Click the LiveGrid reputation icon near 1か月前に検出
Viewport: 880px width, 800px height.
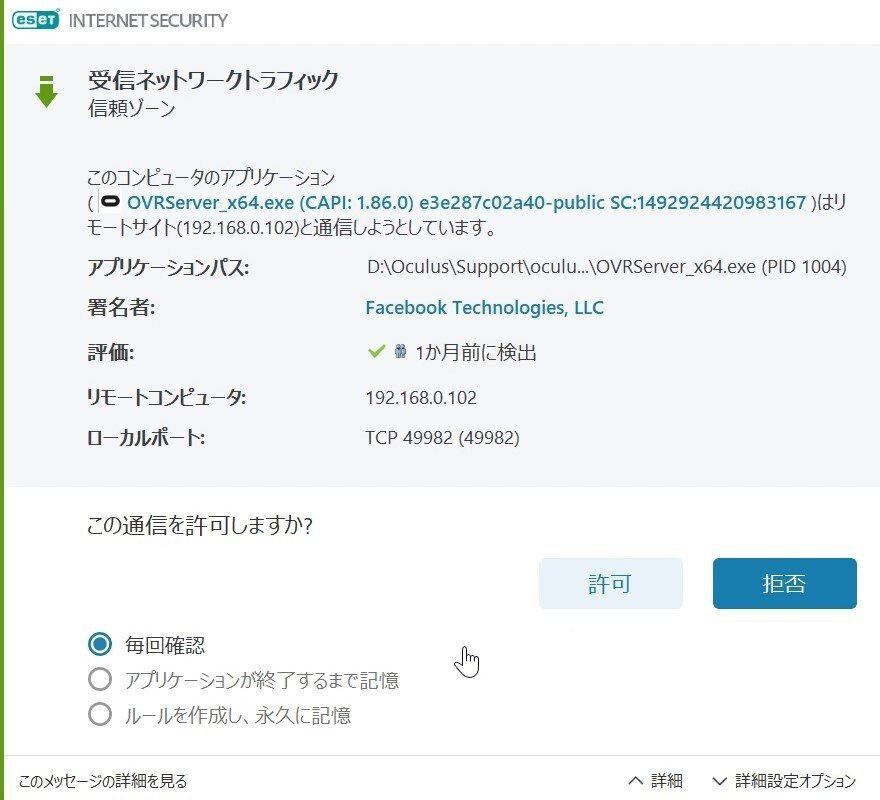tap(400, 351)
